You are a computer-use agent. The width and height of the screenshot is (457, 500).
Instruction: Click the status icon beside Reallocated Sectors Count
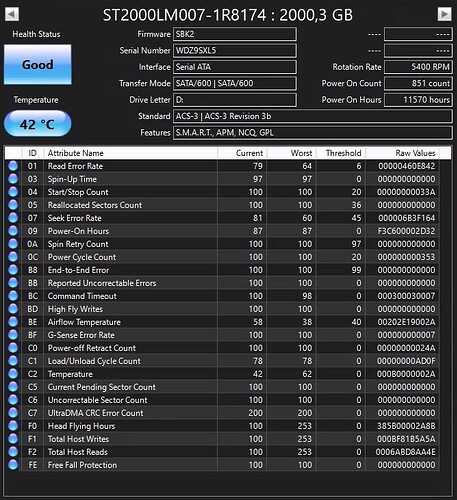[13, 205]
